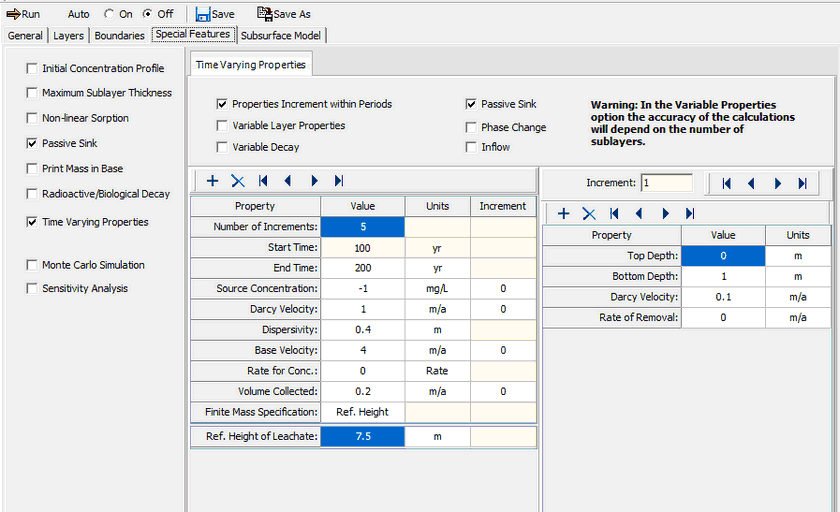Open the Finite Mass Specification dropdown cell

[362, 412]
